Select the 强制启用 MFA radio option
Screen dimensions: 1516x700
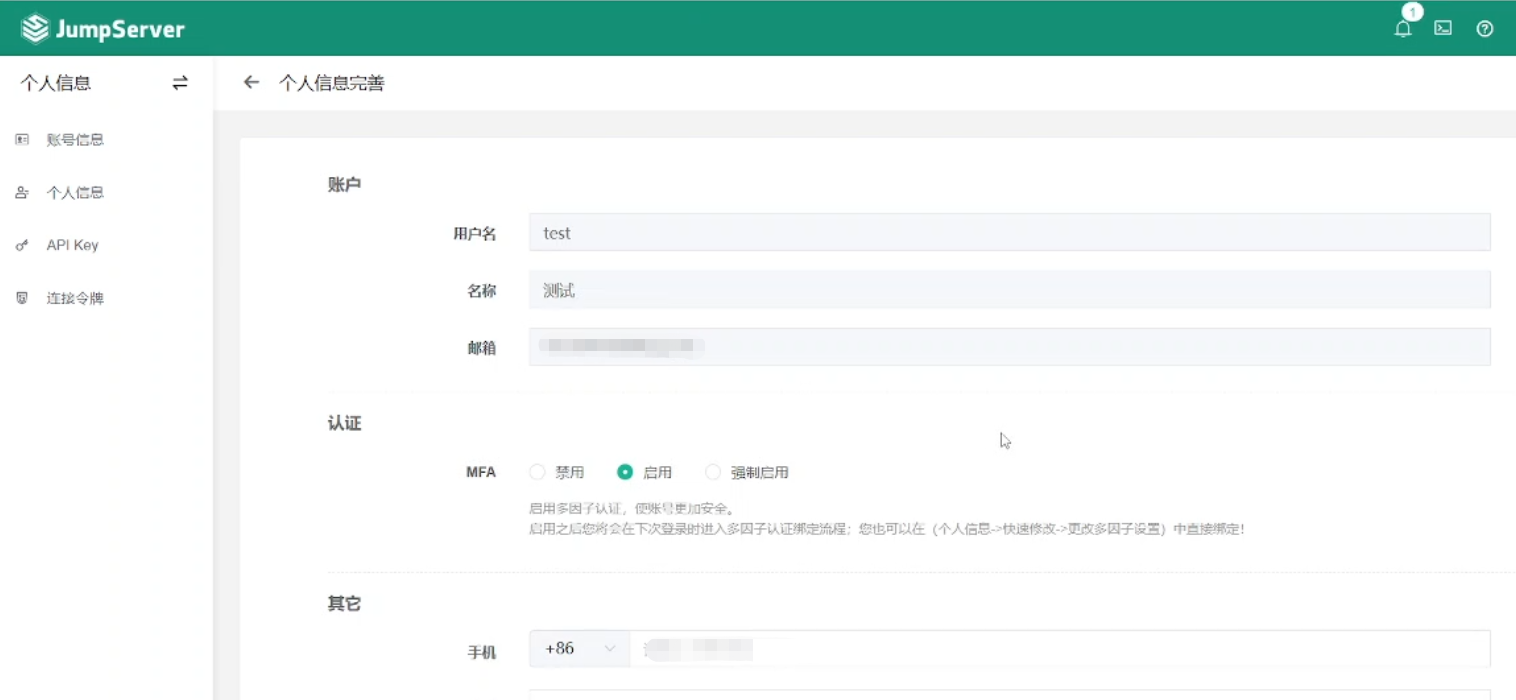713,472
